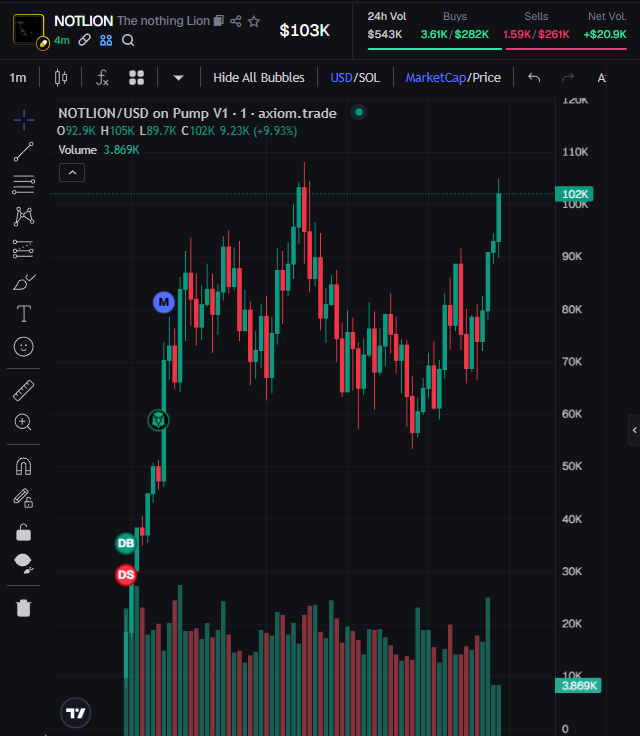Viewport: 640px width, 736px height.
Task: Click the $103K market cap value
Action: (x=304, y=31)
